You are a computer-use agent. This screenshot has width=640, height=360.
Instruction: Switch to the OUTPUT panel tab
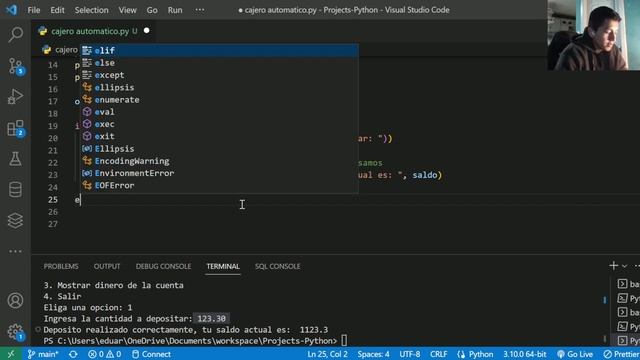pyautogui.click(x=107, y=266)
